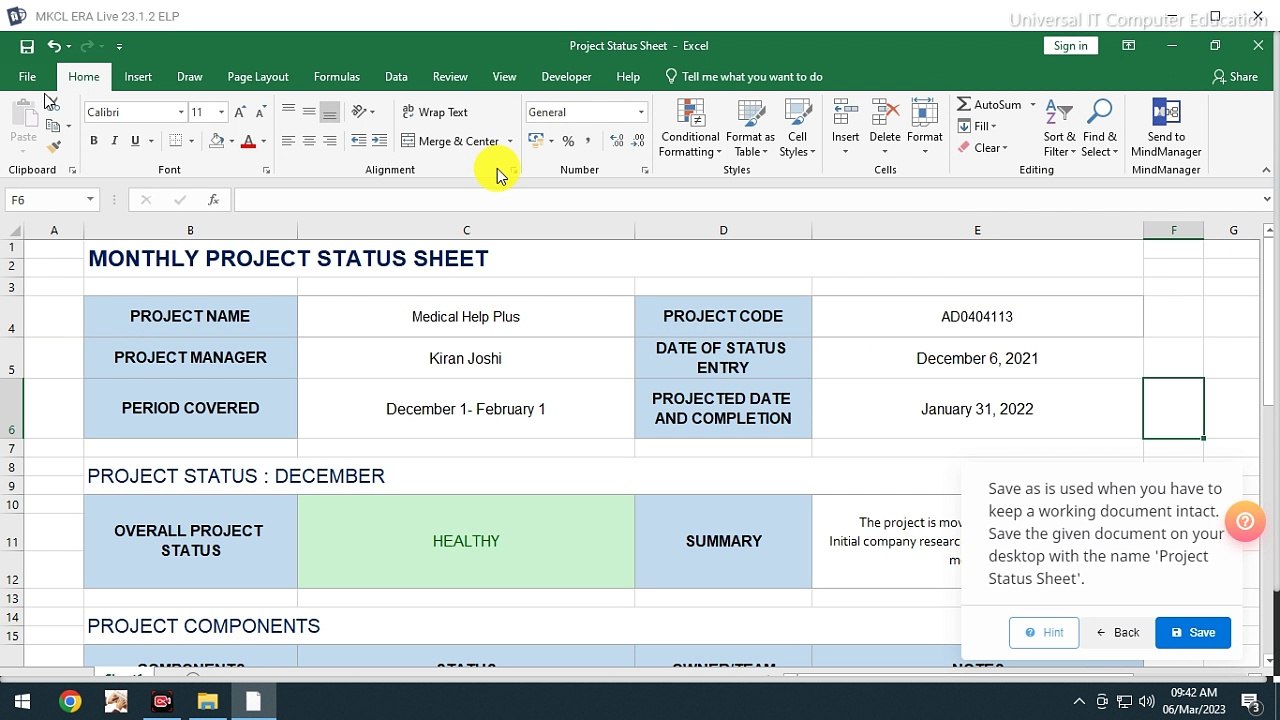Select the Medical Help Plus cell

465,317
